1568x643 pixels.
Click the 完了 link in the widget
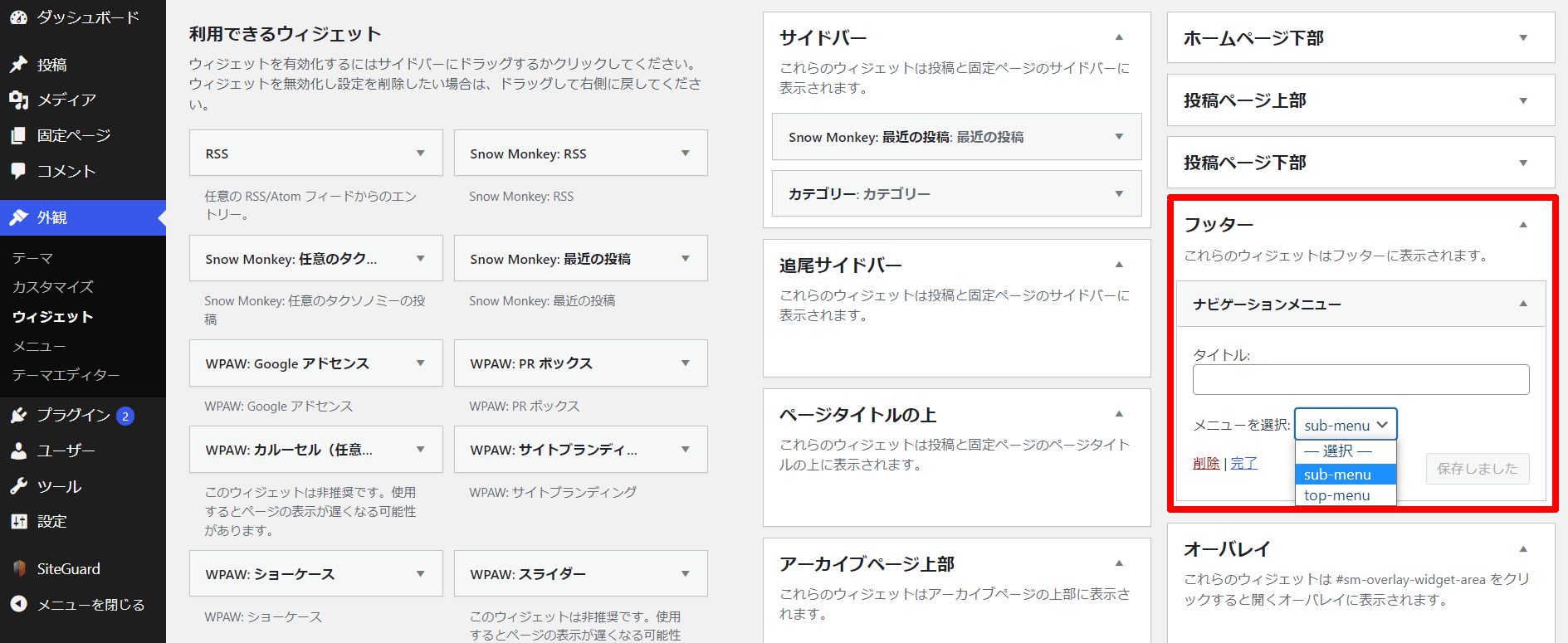(x=1243, y=463)
